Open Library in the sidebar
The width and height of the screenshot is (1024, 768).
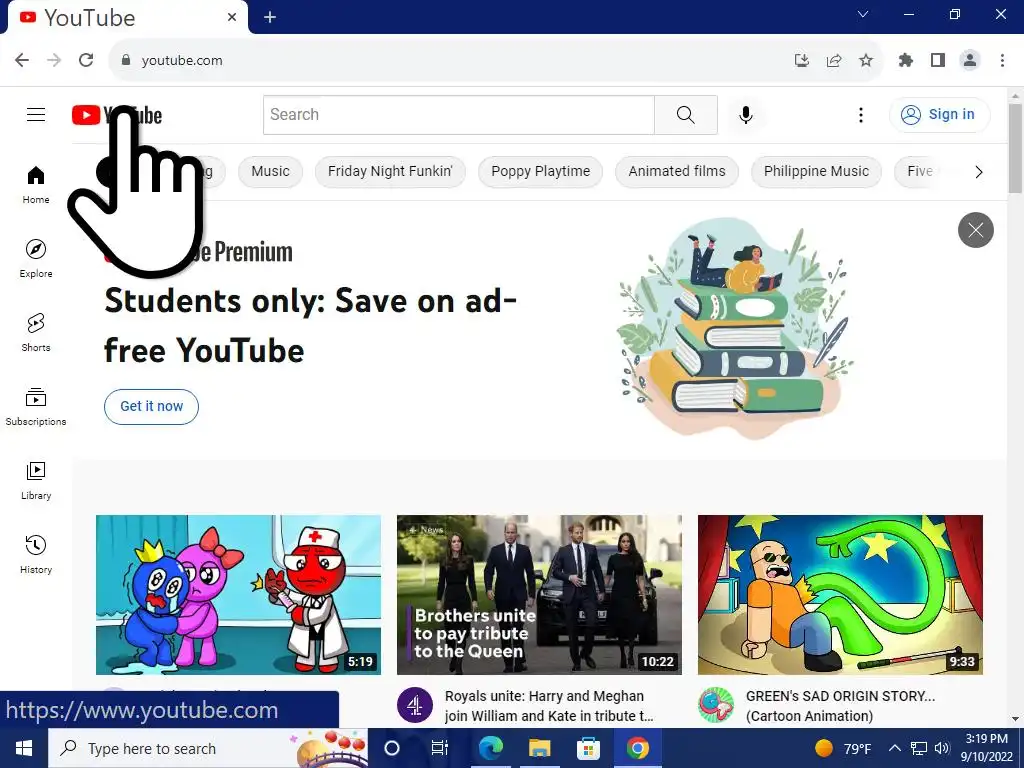(36, 480)
